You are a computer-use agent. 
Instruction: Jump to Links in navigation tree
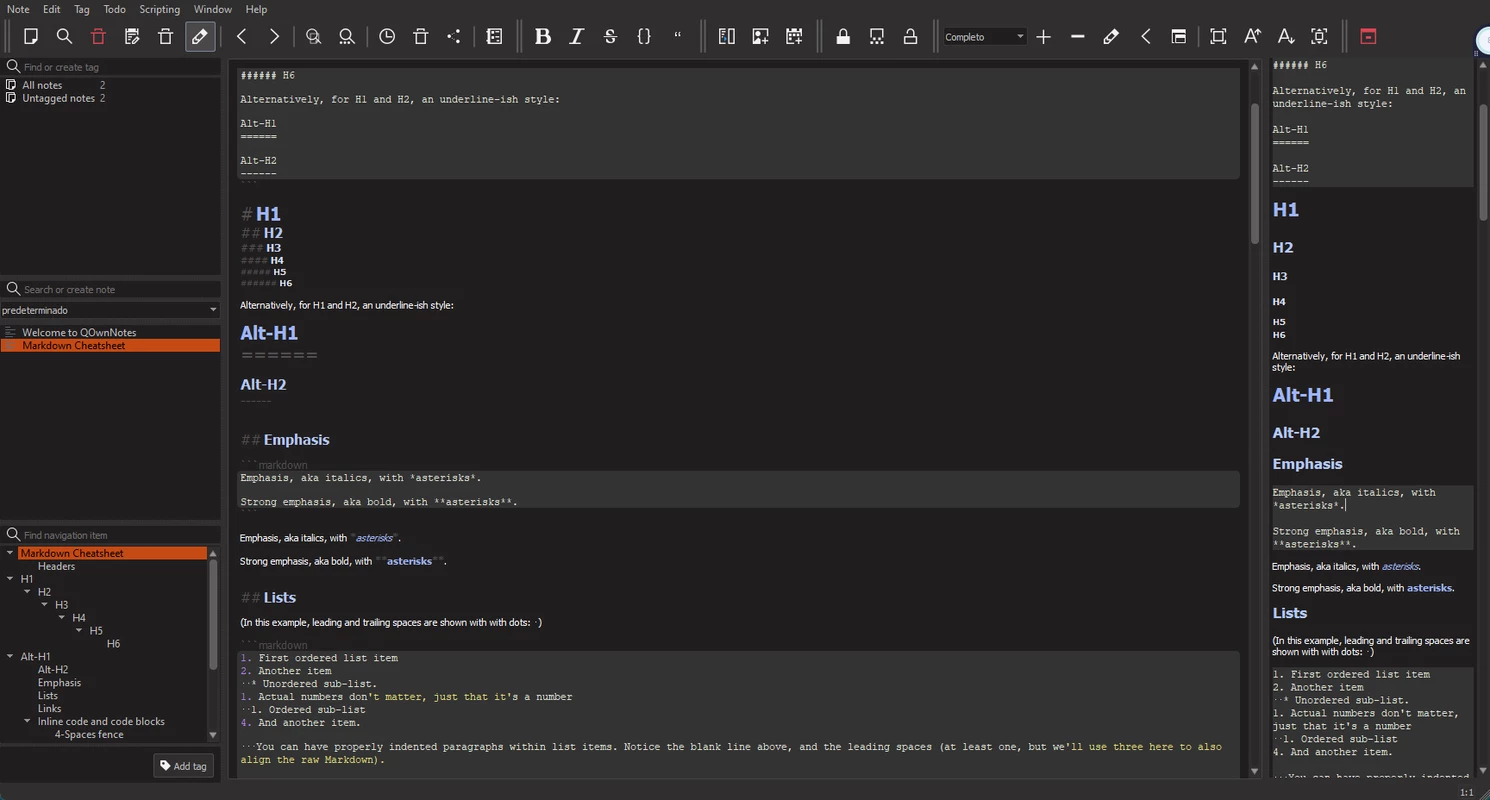pyautogui.click(x=50, y=709)
